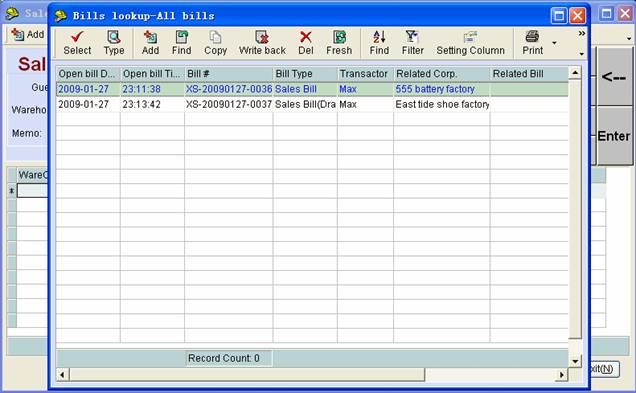Refresh the list with Fresh icon
The height and width of the screenshot is (393, 636).
tap(339, 37)
